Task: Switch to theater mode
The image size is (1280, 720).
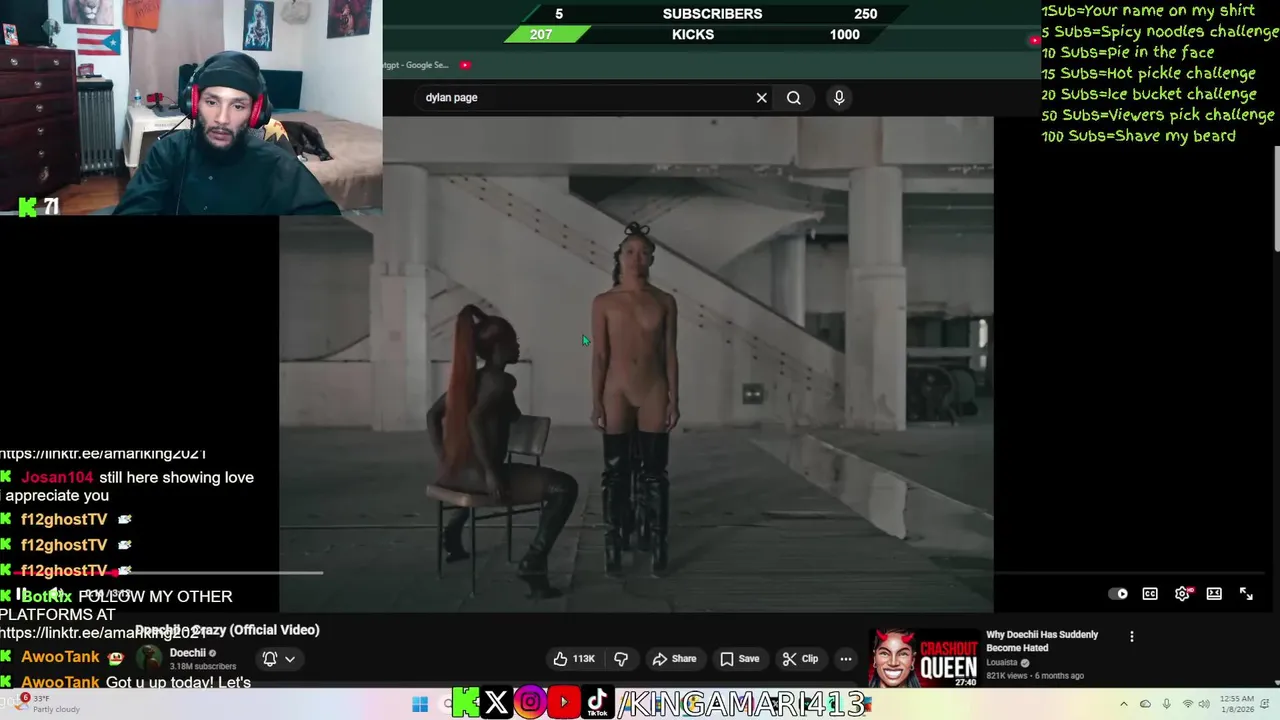Action: tap(1214, 594)
